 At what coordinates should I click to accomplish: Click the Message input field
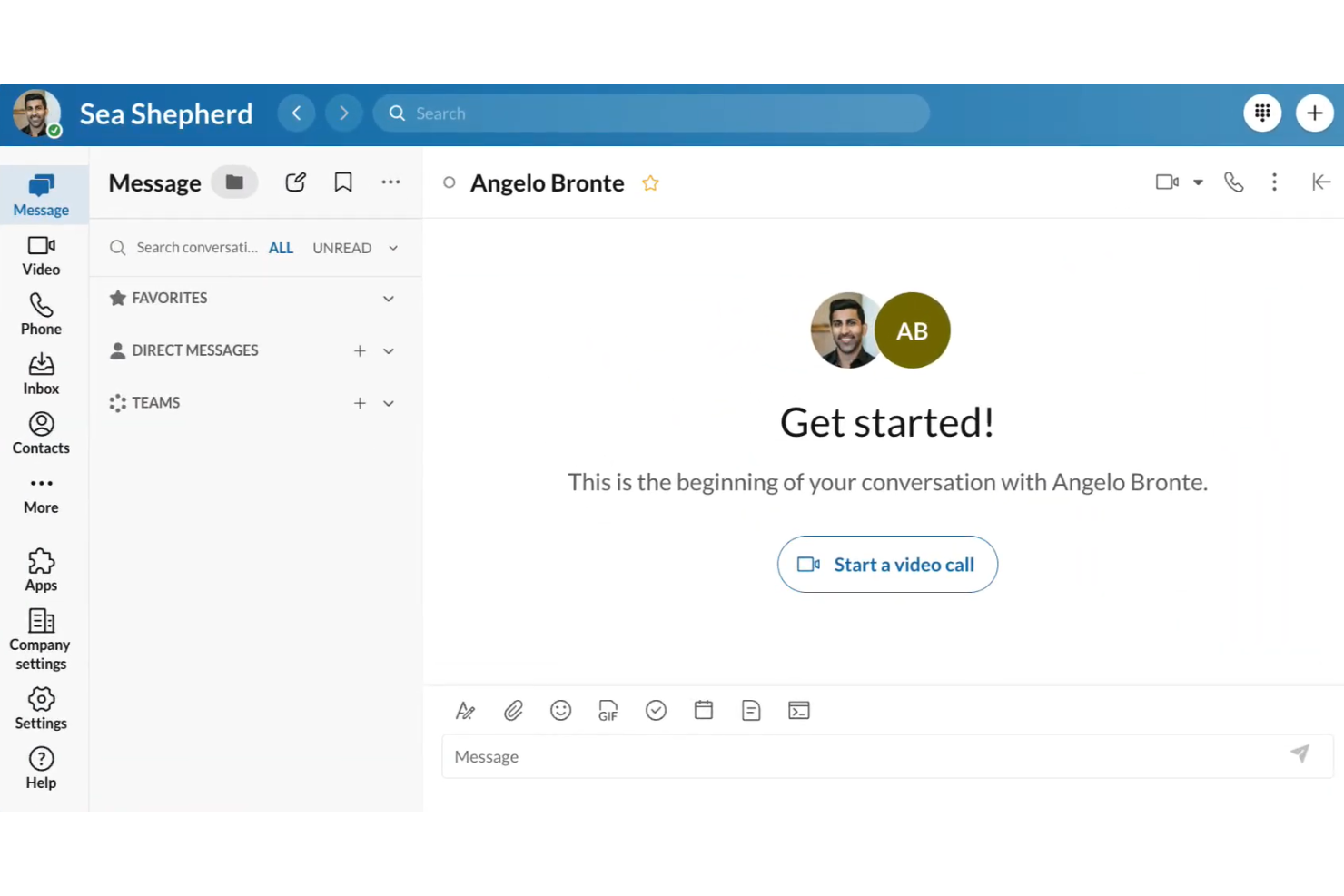click(x=887, y=756)
